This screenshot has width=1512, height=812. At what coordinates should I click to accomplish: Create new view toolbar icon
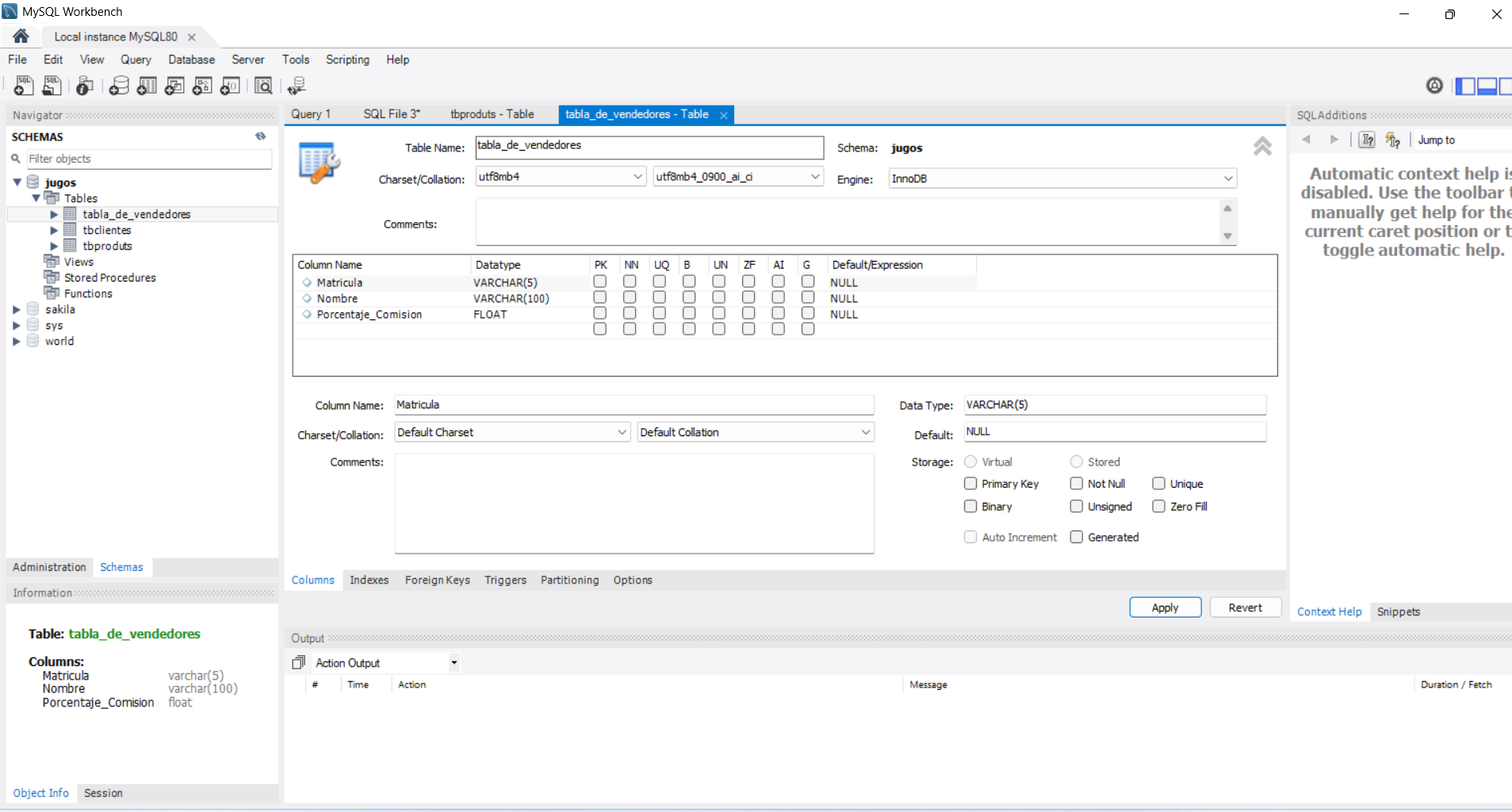(174, 86)
